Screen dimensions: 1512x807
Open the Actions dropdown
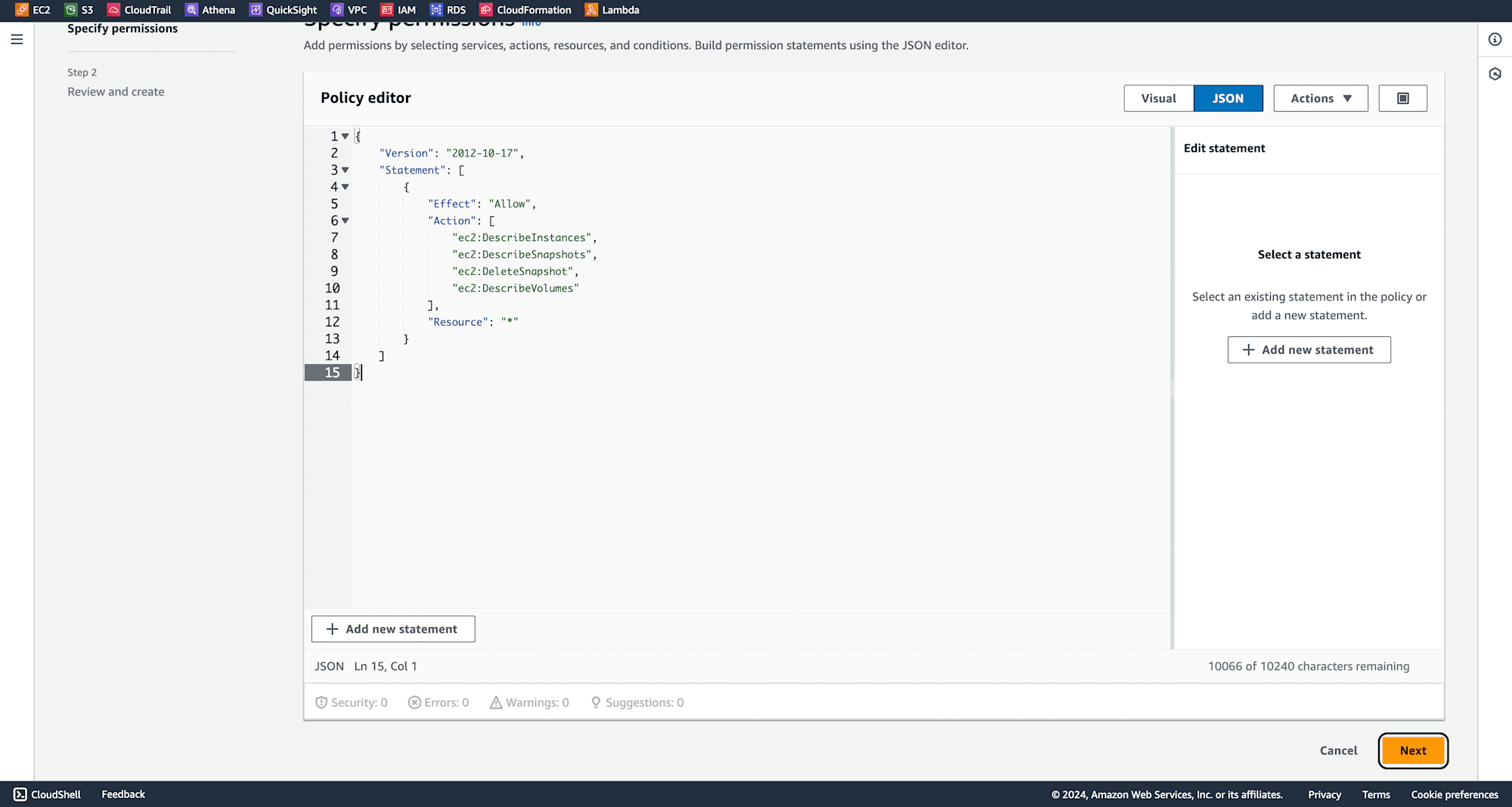[1321, 98]
